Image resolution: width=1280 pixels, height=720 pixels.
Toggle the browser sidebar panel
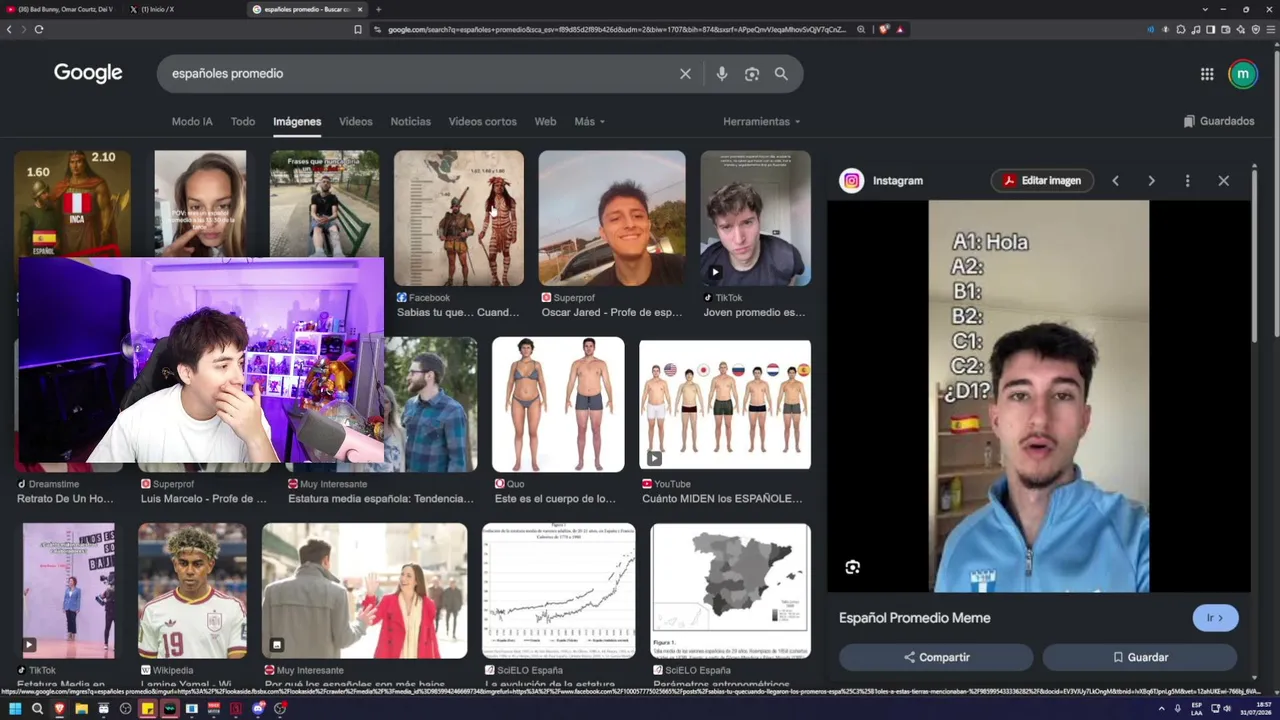(x=1211, y=29)
